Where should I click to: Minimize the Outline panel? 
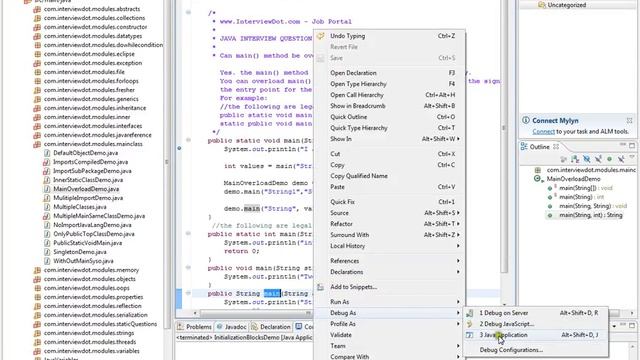[x=622, y=145]
